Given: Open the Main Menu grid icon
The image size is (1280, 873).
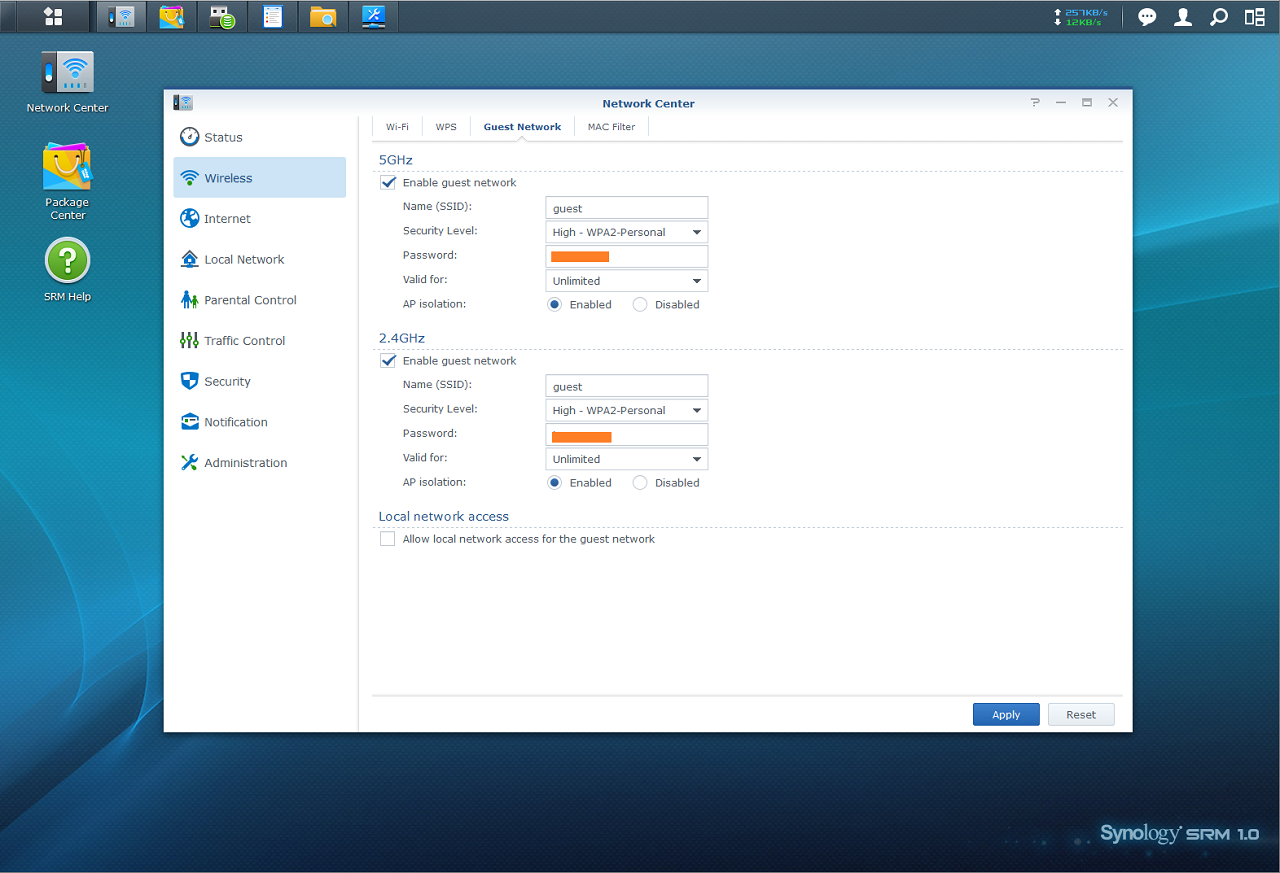Looking at the screenshot, I should point(53,17).
